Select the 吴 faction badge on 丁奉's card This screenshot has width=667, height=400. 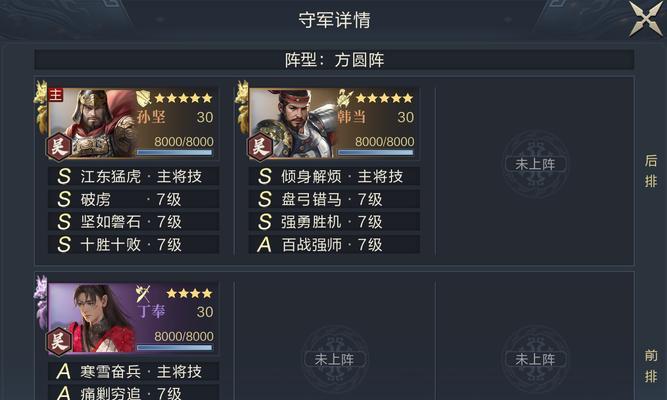tap(58, 341)
